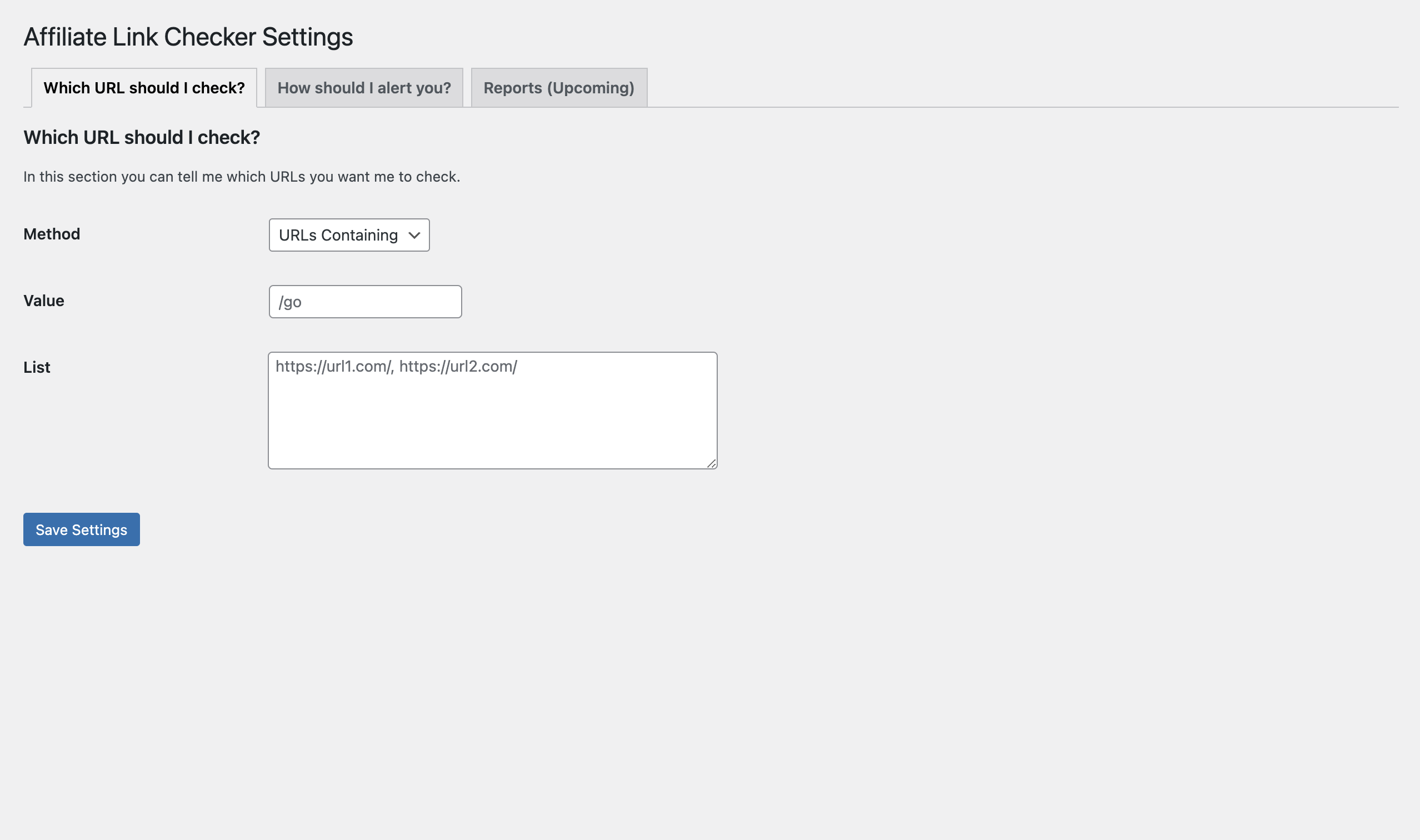This screenshot has height=840, width=1420.
Task: Open the Reports (Upcoming) tab
Action: tap(558, 88)
